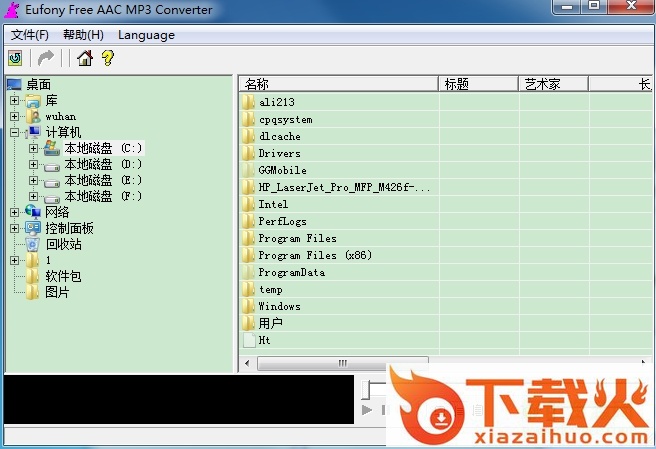
Task: Select 桌面 in the folder tree
Action: pos(38,85)
